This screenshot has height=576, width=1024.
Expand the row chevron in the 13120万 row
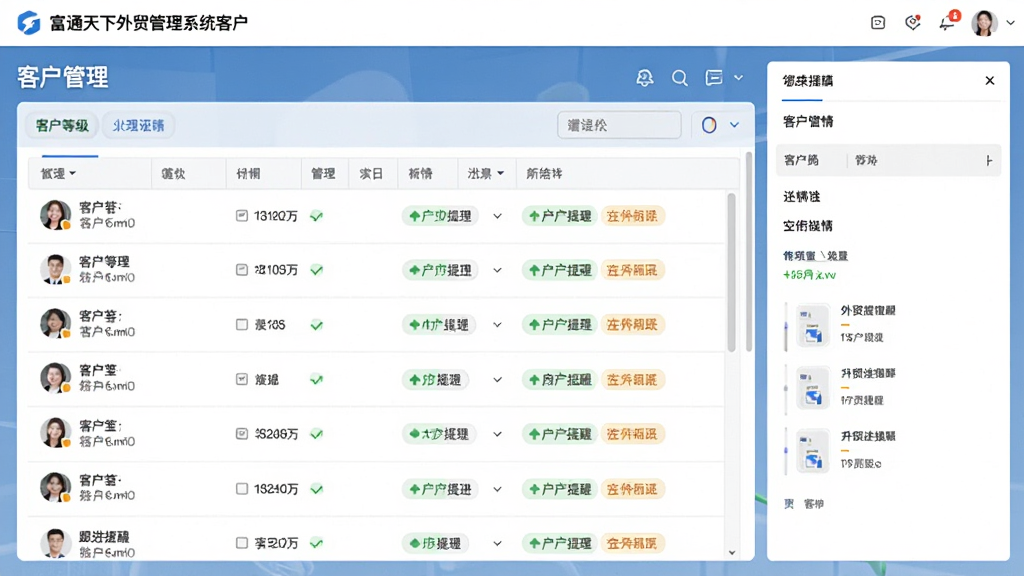pyautogui.click(x=498, y=216)
